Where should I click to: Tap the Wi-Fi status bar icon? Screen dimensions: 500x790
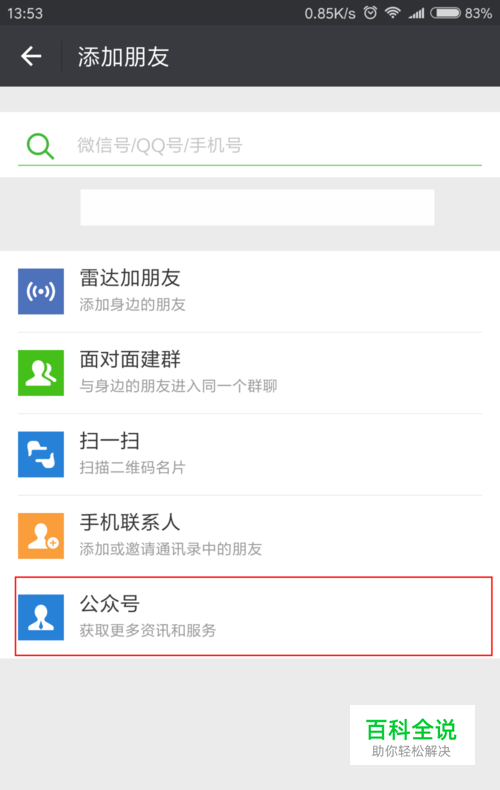[x=393, y=13]
